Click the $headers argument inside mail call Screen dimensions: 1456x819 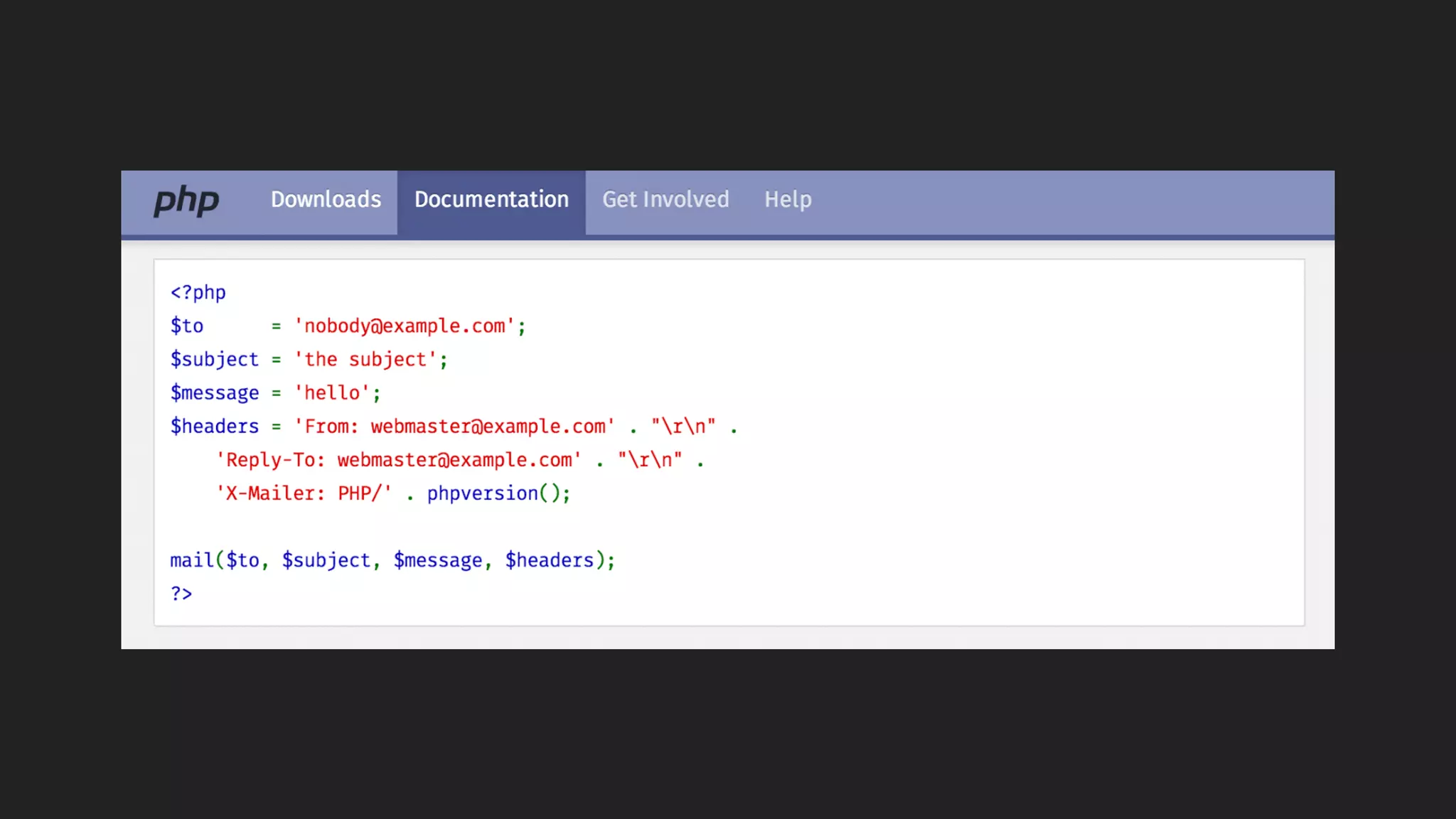click(x=550, y=560)
